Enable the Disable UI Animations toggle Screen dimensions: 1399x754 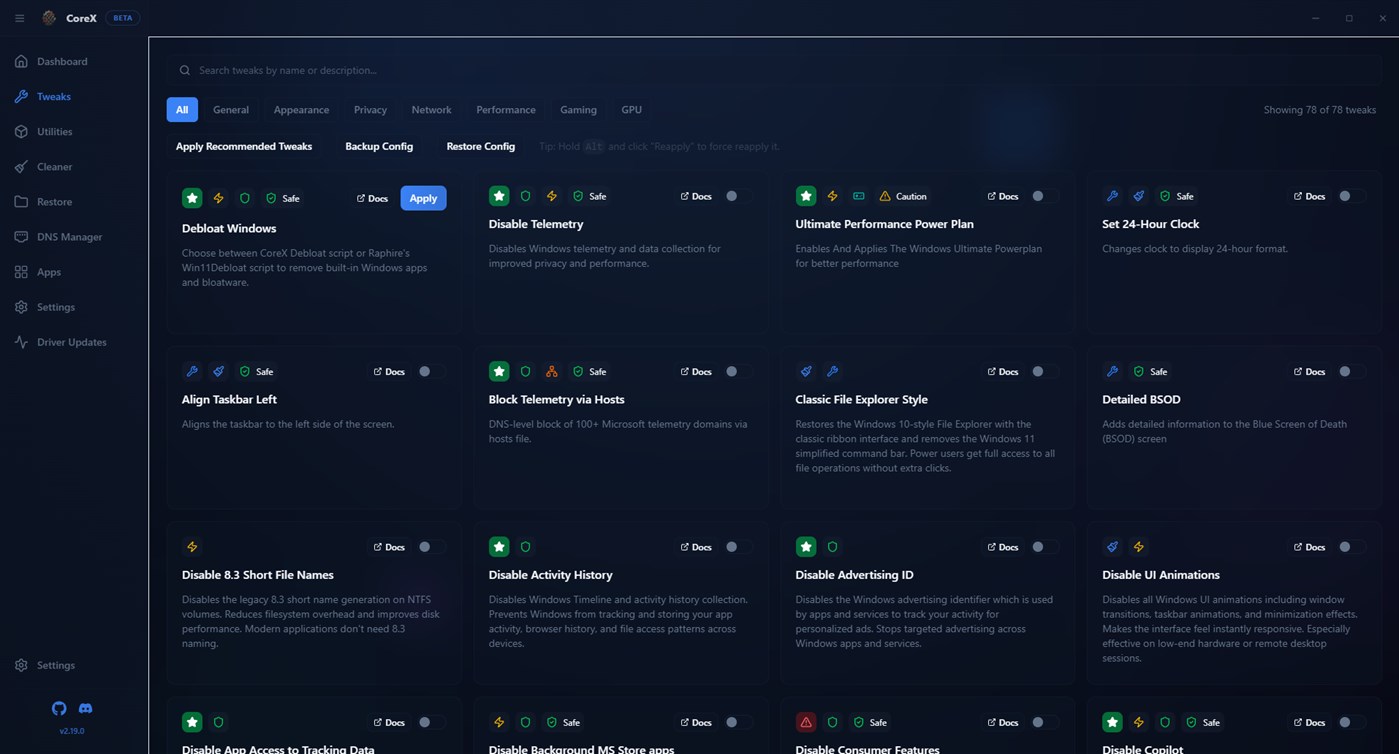[1352, 547]
